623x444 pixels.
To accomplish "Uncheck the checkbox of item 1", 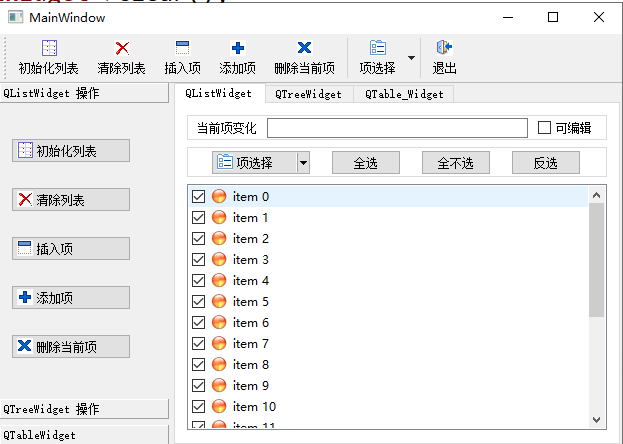I will point(198,217).
